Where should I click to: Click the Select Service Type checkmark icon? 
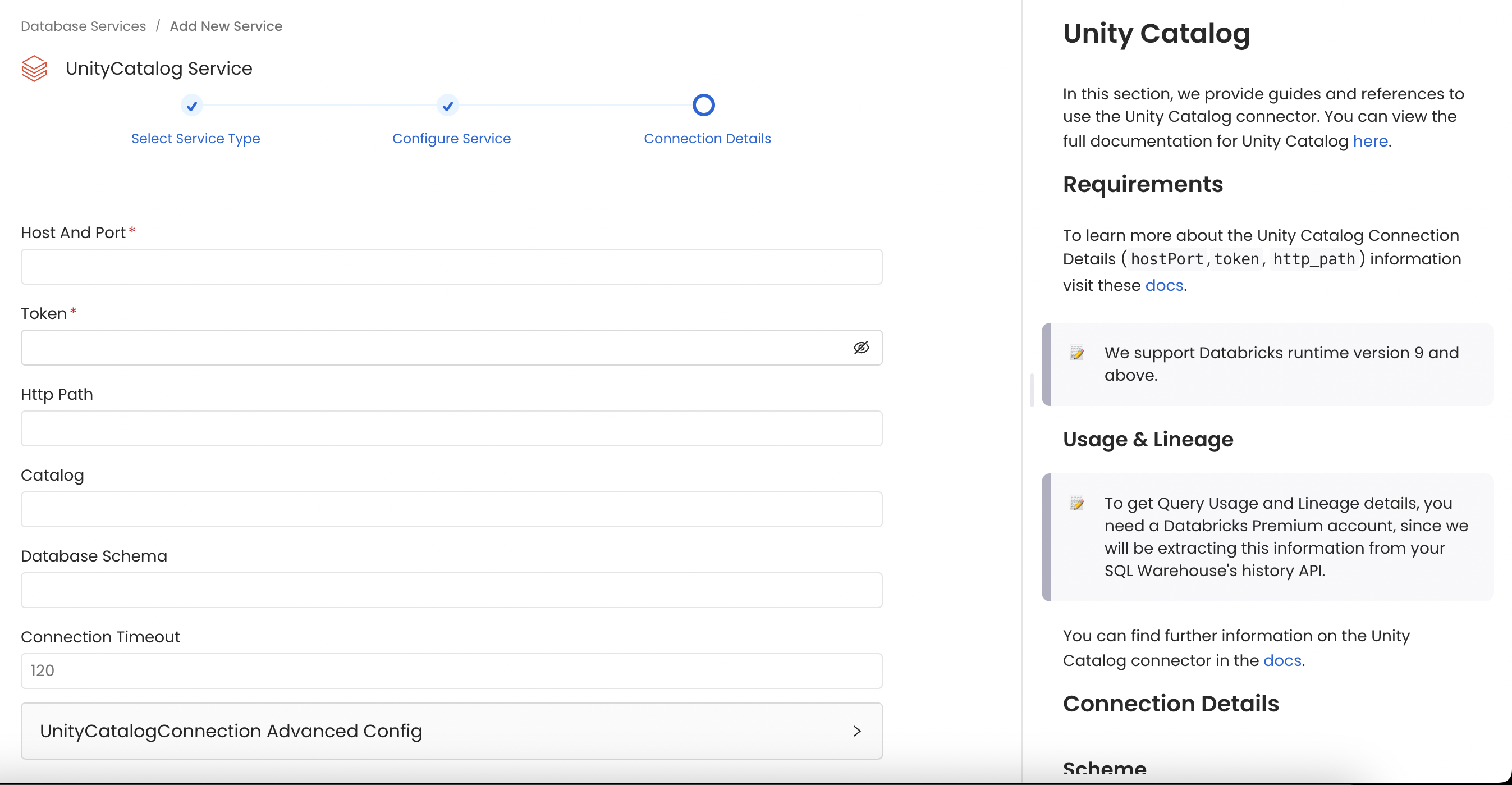point(192,106)
